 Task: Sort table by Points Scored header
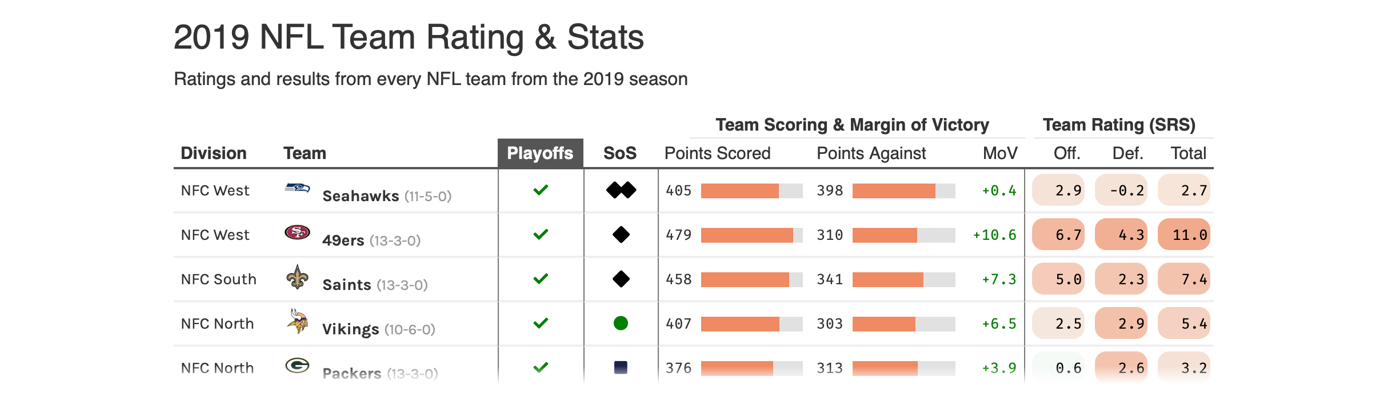[x=717, y=153]
